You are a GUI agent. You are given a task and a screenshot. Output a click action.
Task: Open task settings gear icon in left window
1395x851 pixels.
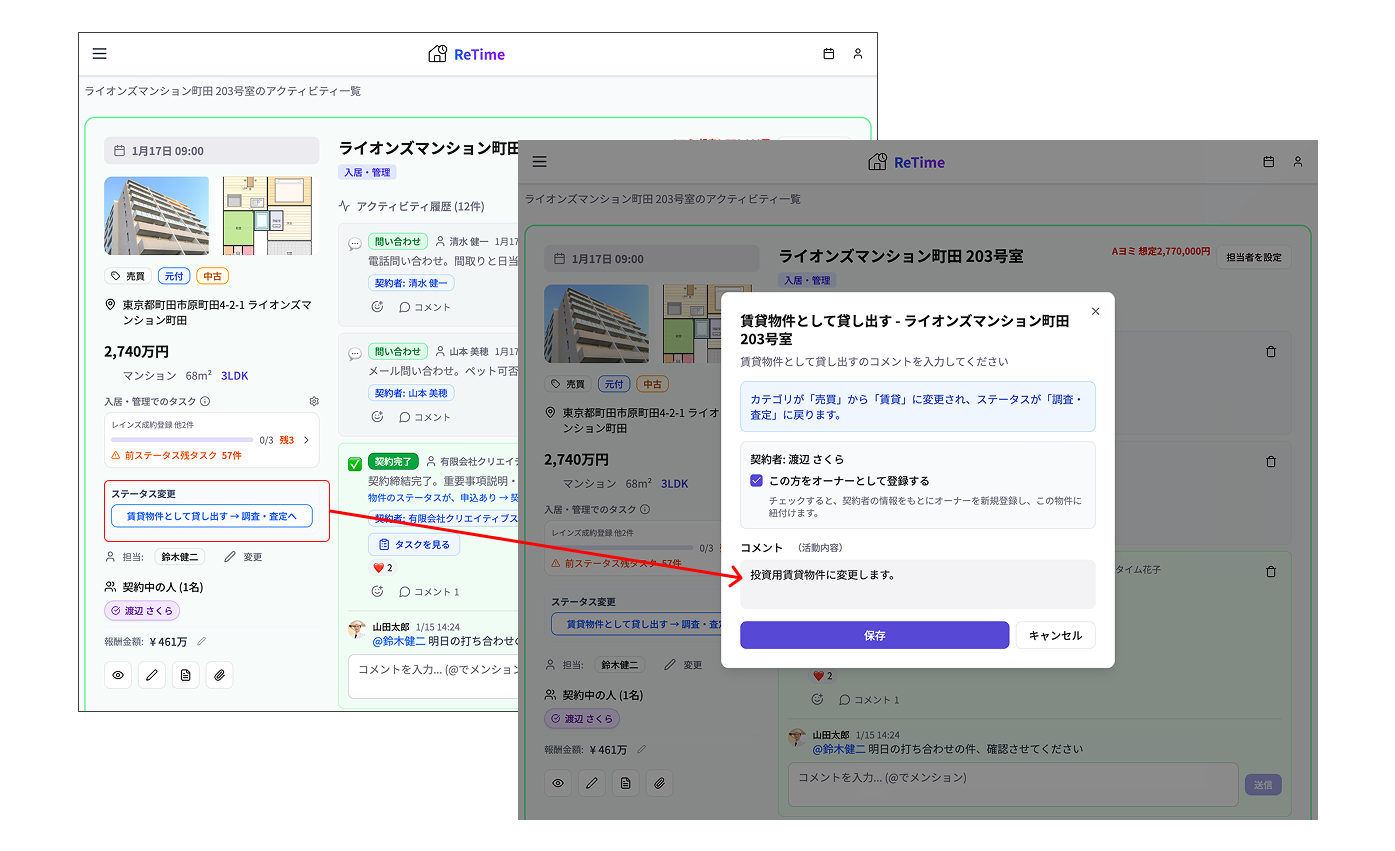(313, 401)
